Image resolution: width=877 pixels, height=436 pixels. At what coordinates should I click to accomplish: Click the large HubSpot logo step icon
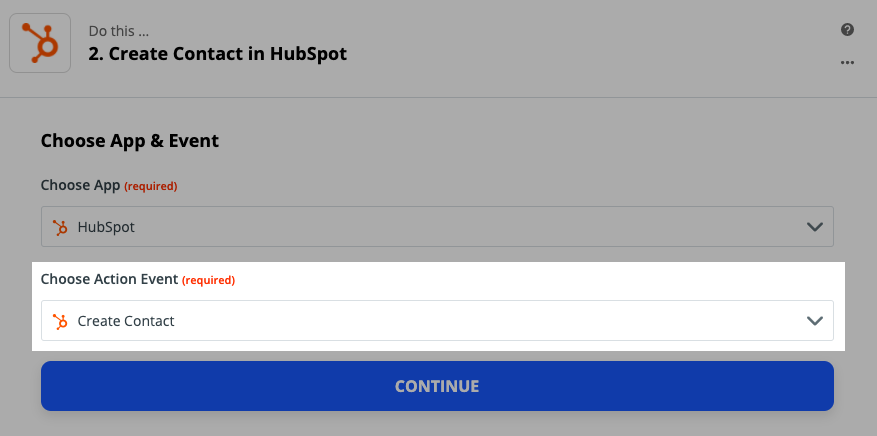(40, 43)
